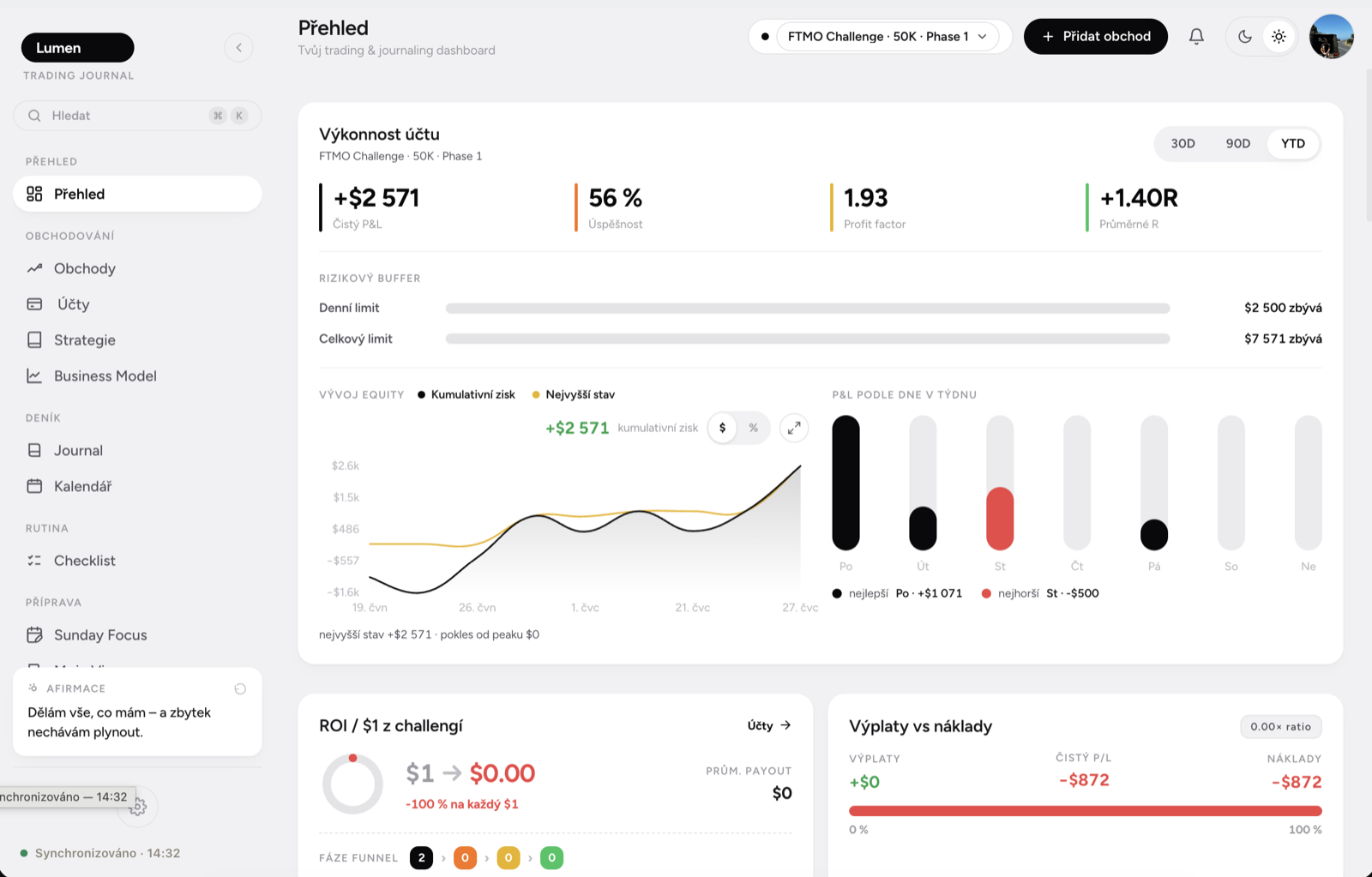1372x877 pixels.
Task: Click the Přidat obchod button
Action: click(x=1096, y=36)
